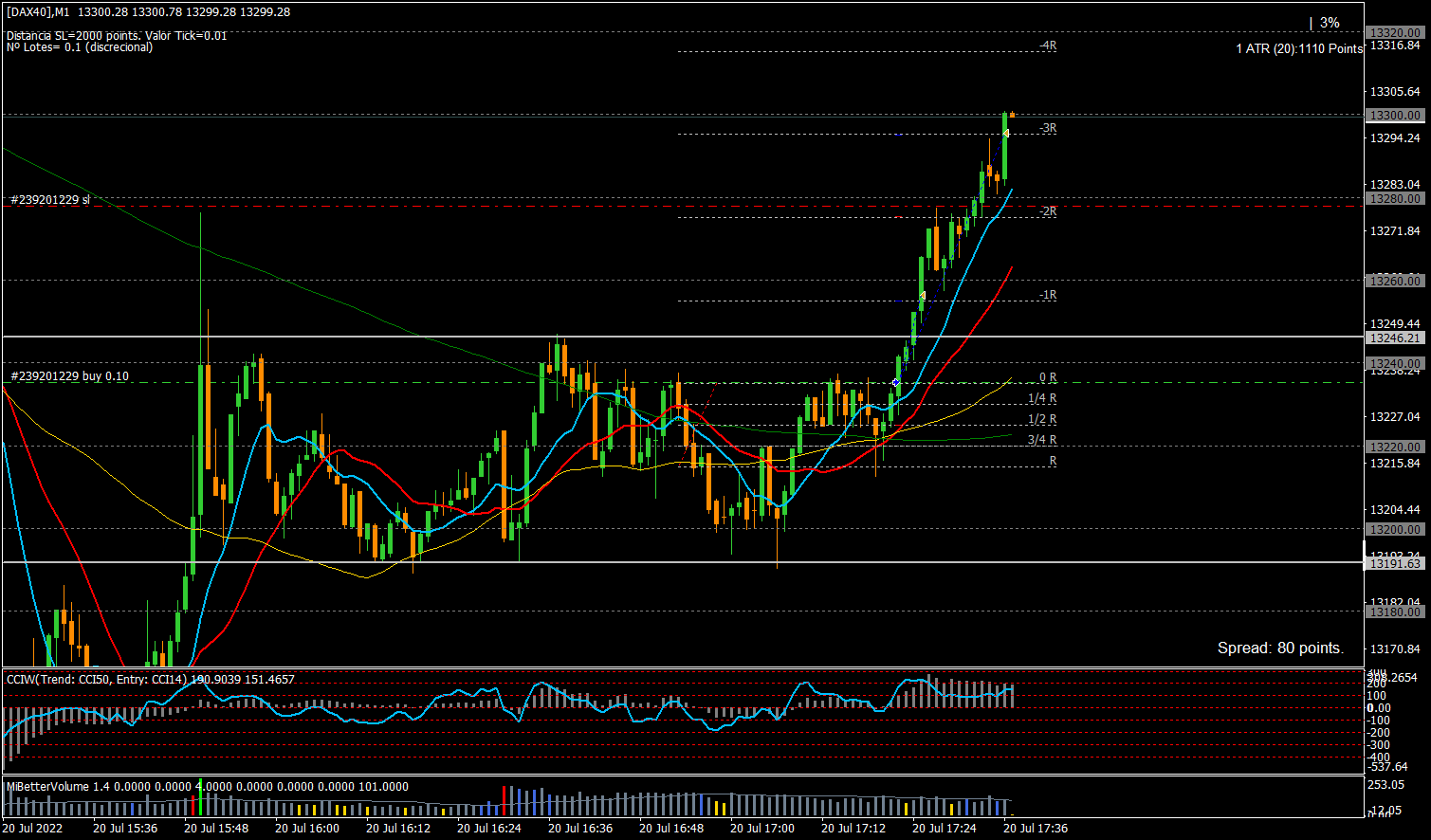The image size is (1431, 840).
Task: Click the 253.05 volume scale value
Action: coord(1387,786)
